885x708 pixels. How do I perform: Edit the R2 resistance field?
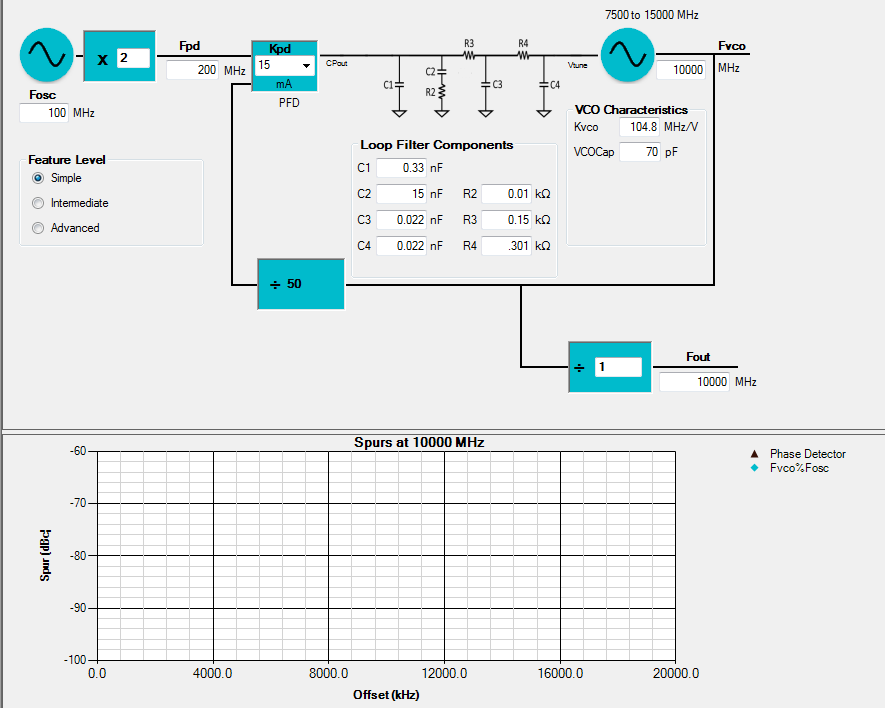[x=506, y=194]
